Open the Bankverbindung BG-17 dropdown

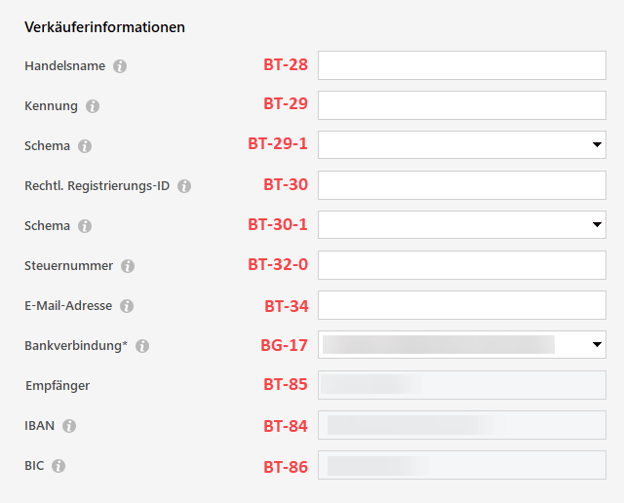462,345
